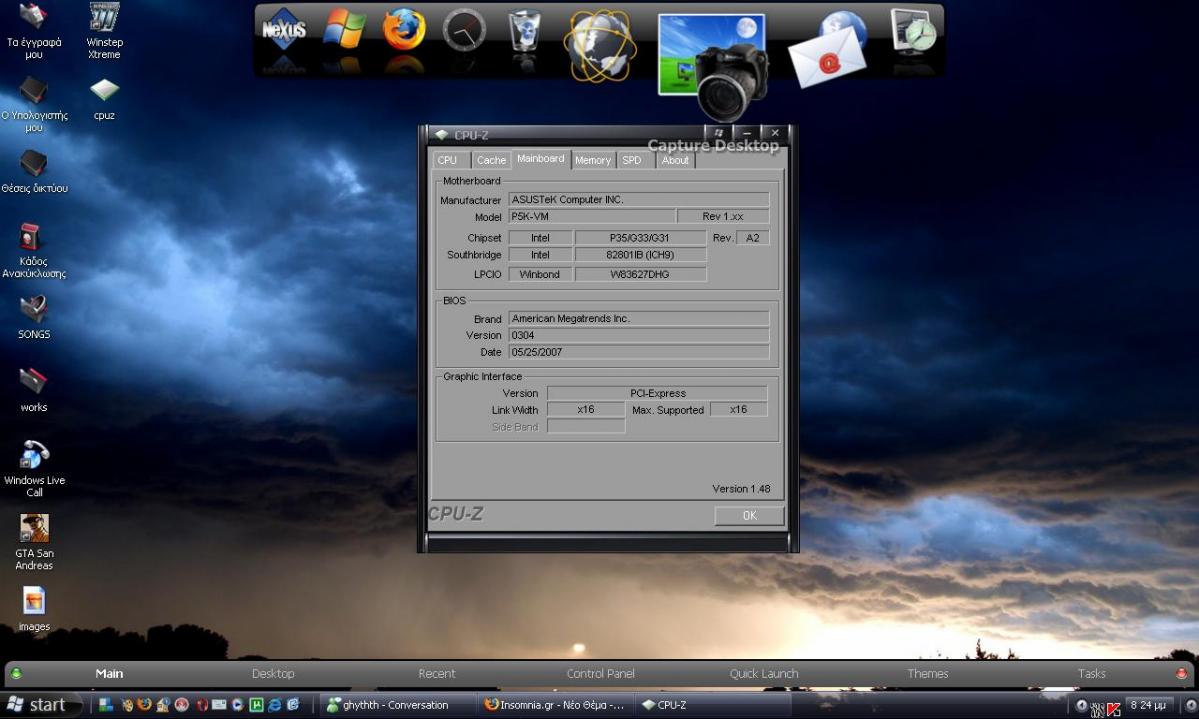
Task: Switch to the Memory tab in CPU-Z
Action: [593, 160]
